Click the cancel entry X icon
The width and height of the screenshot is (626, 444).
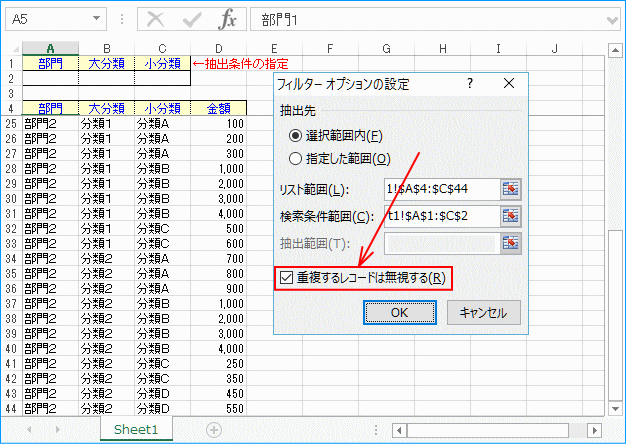click(155, 19)
